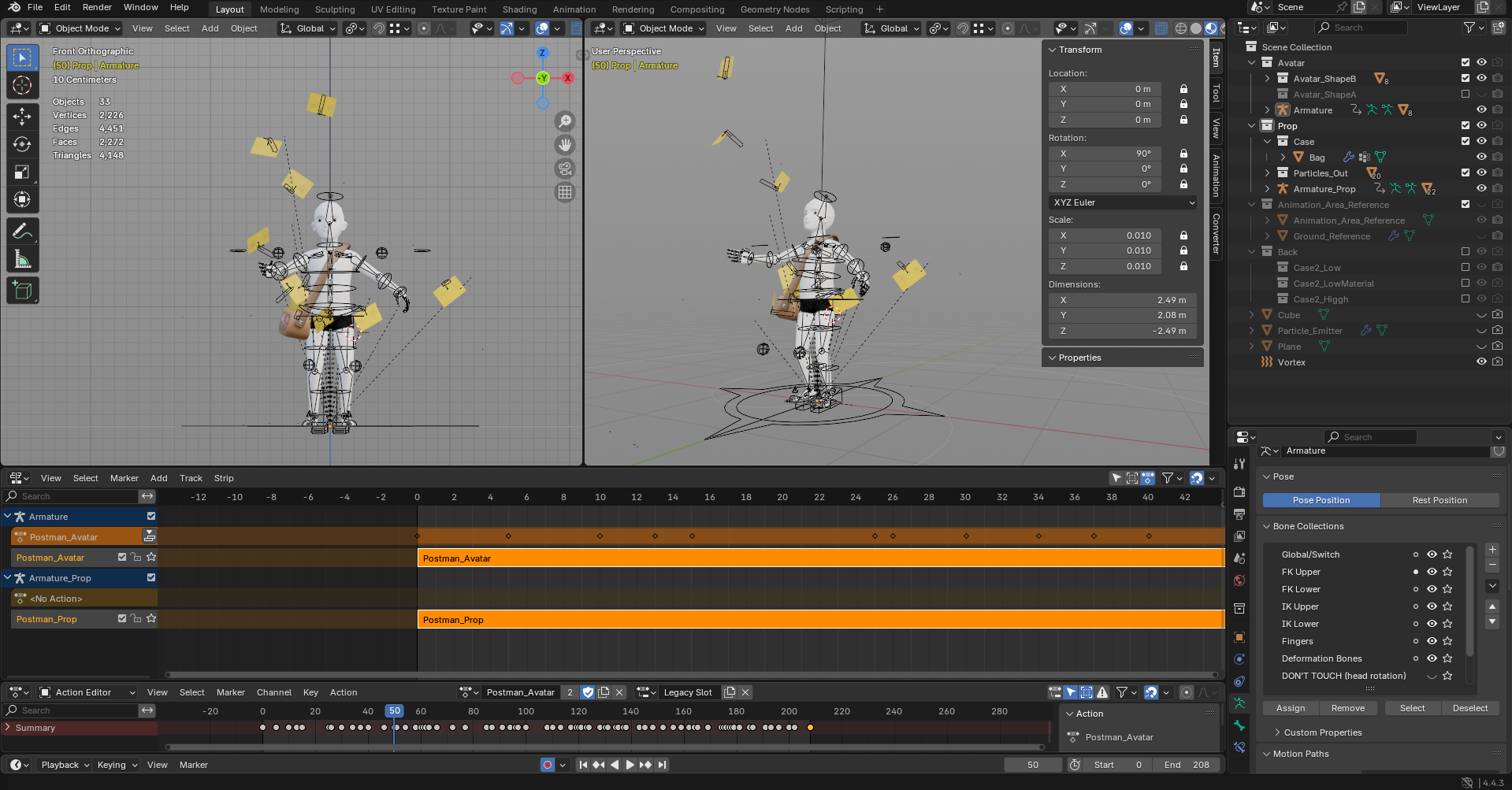Select the Cursor tool in toolbar
This screenshot has width=1512, height=790.
[x=22, y=85]
